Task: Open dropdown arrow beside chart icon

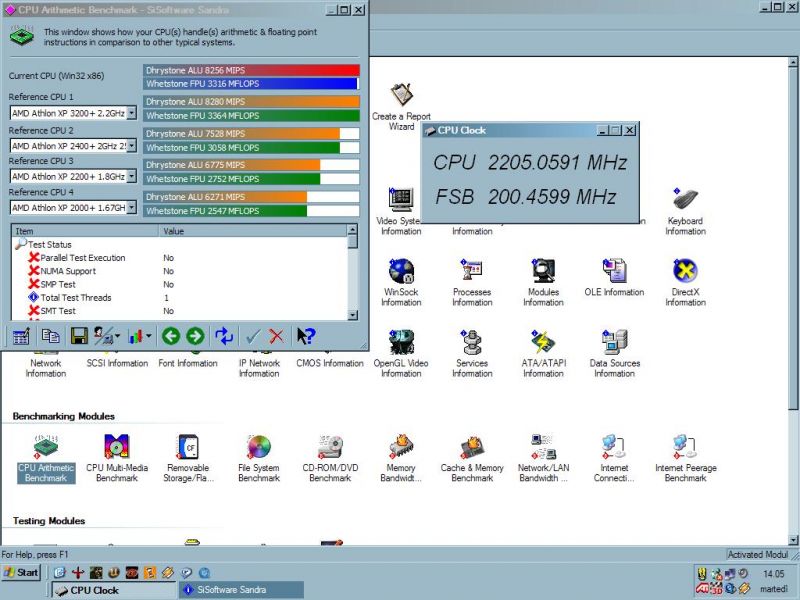Action: [148, 336]
